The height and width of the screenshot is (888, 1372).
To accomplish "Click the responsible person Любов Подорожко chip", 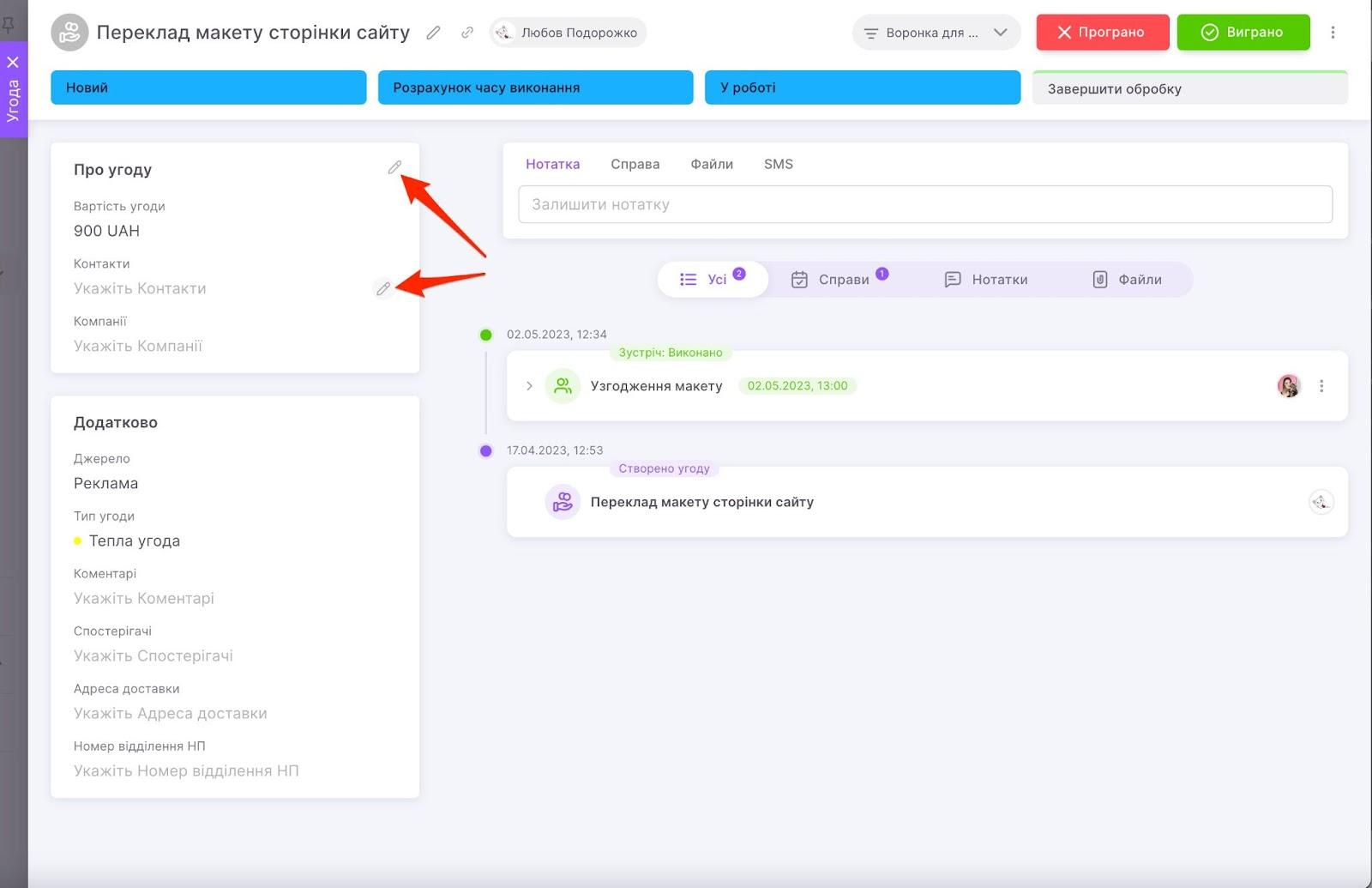I will point(568,33).
